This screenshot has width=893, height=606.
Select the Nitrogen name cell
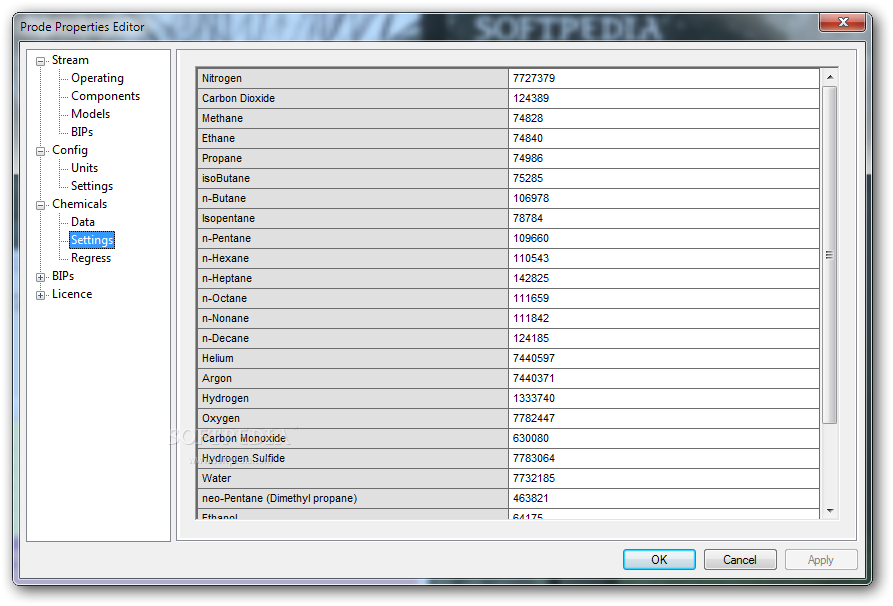point(353,78)
